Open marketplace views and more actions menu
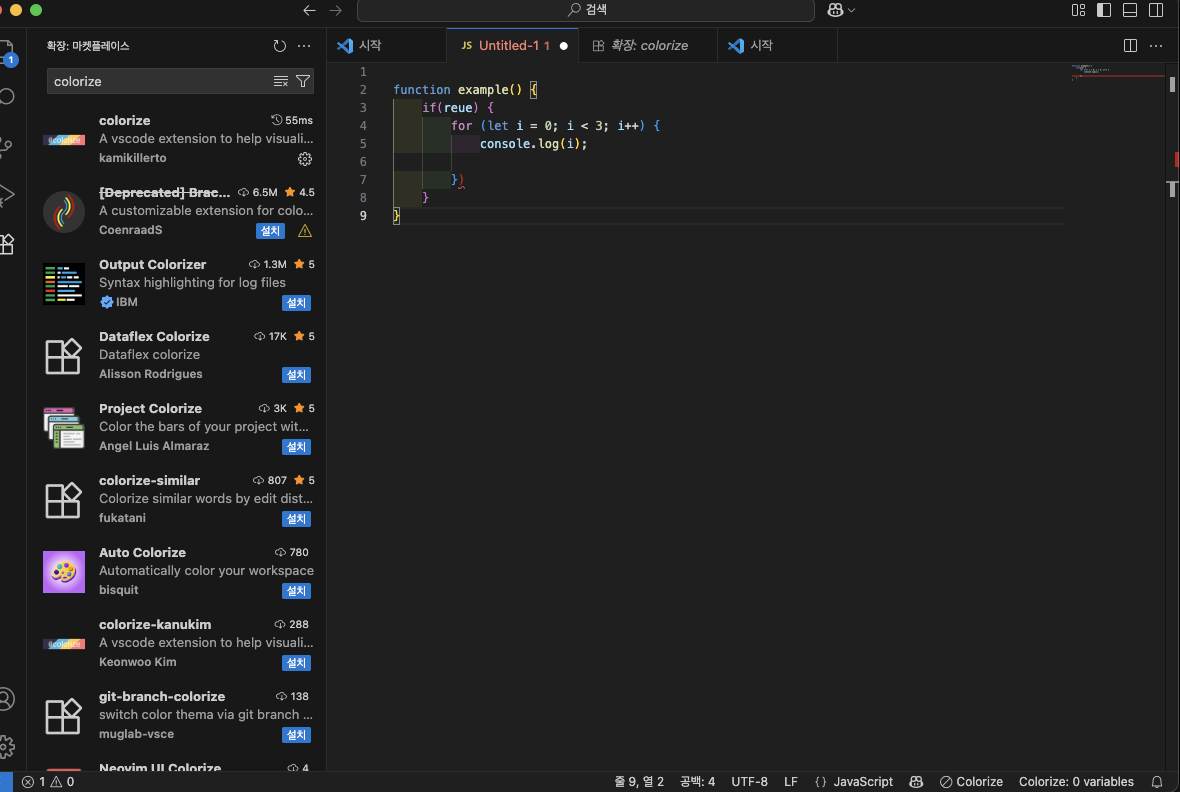Image resolution: width=1180 pixels, height=792 pixels. click(x=304, y=46)
